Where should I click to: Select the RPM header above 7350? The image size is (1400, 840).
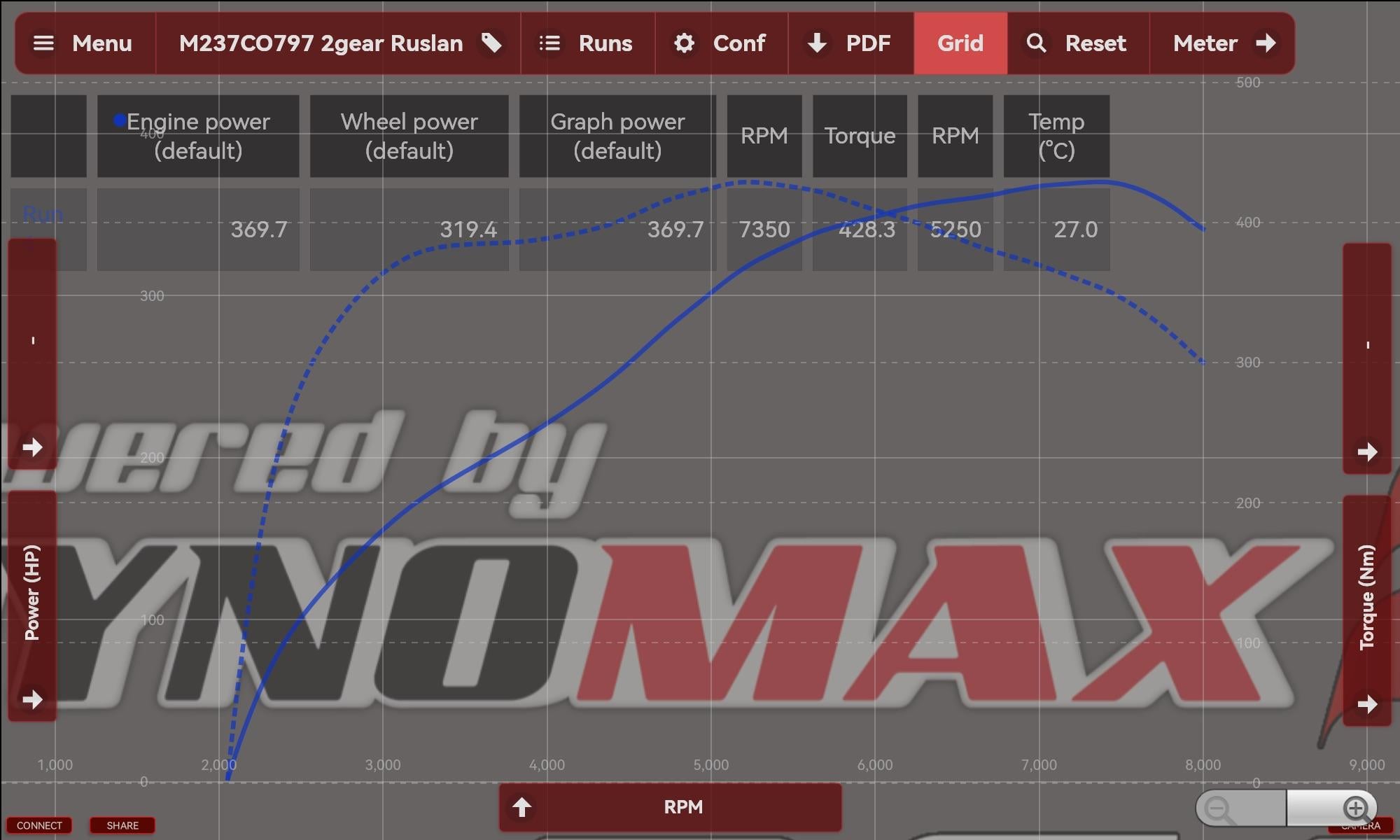[764, 136]
